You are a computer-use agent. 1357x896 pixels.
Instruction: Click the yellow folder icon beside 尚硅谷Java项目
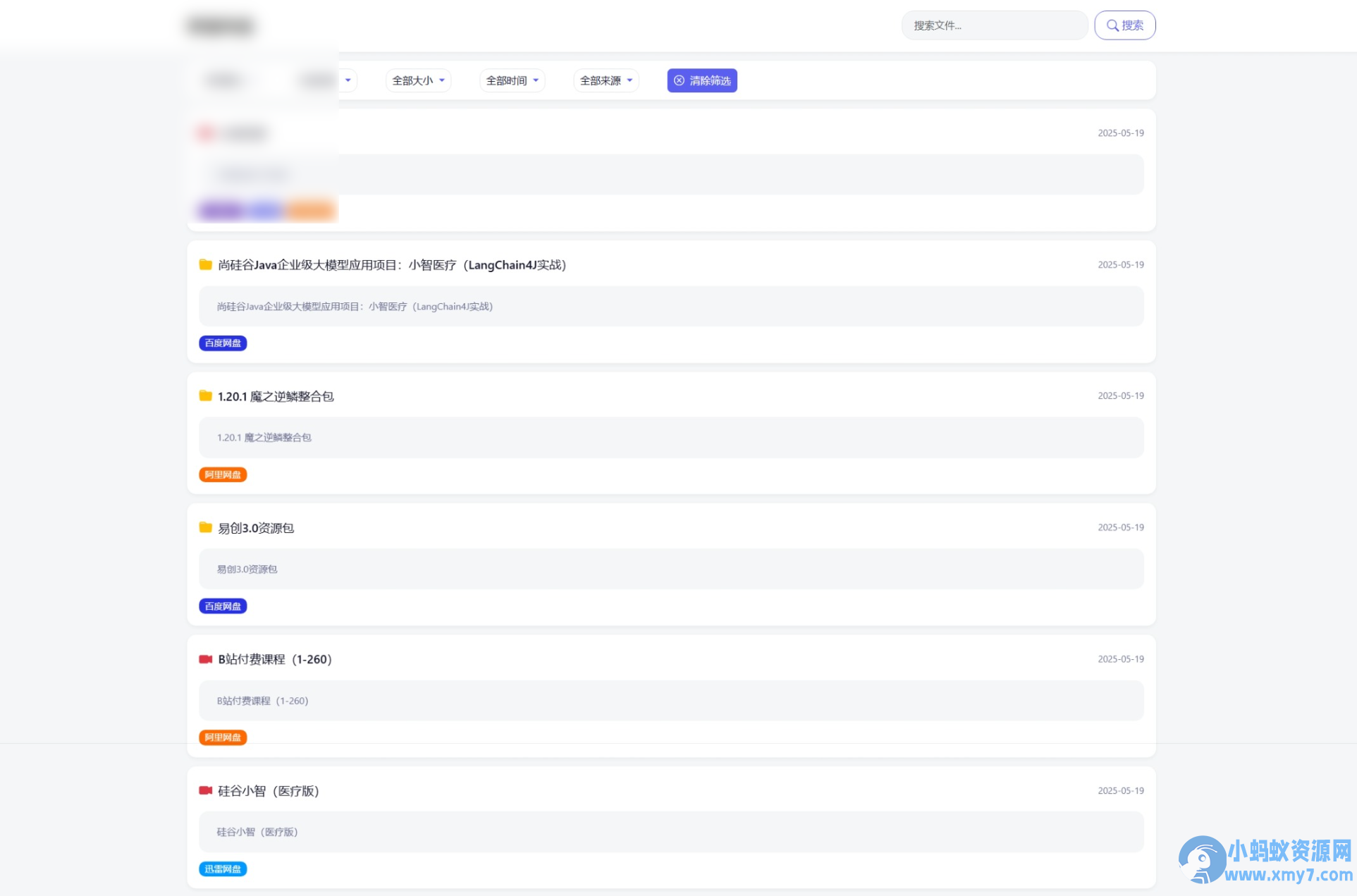coord(205,265)
